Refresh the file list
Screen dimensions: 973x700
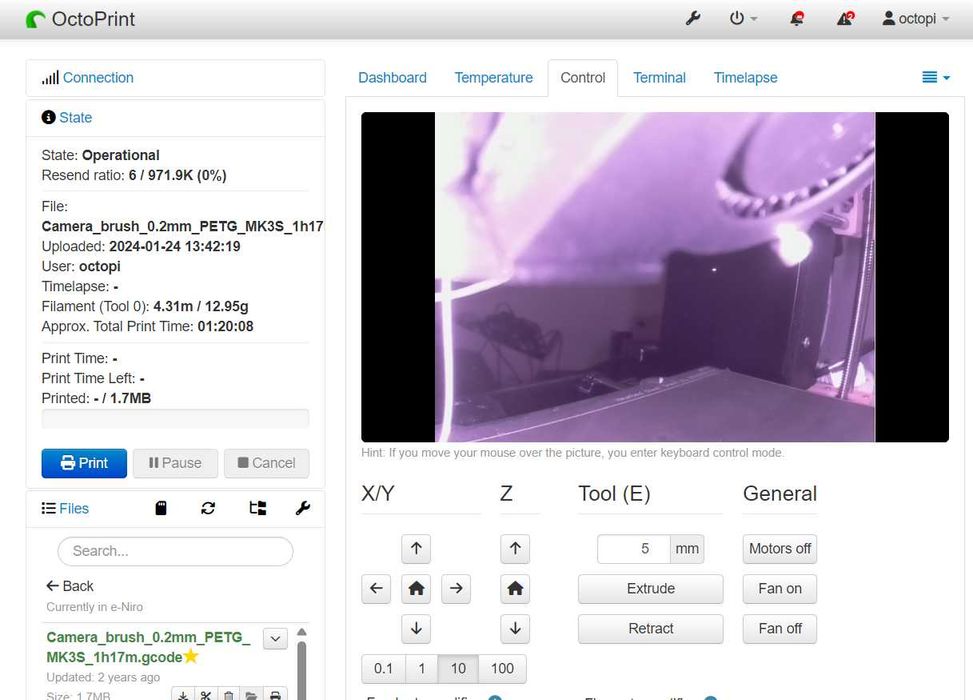click(208, 508)
